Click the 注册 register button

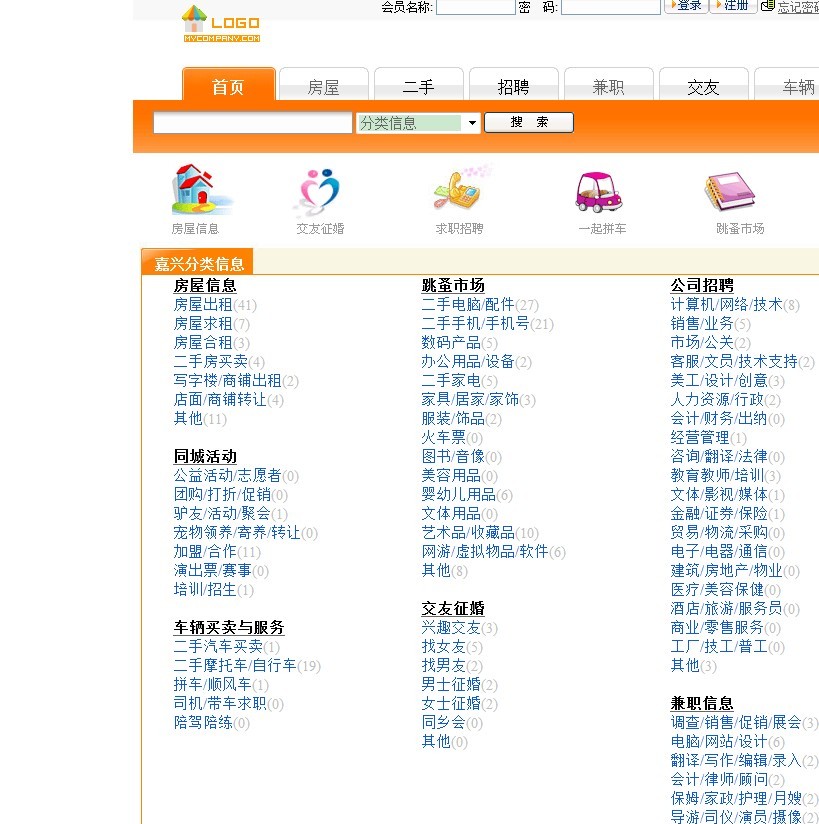point(733,6)
